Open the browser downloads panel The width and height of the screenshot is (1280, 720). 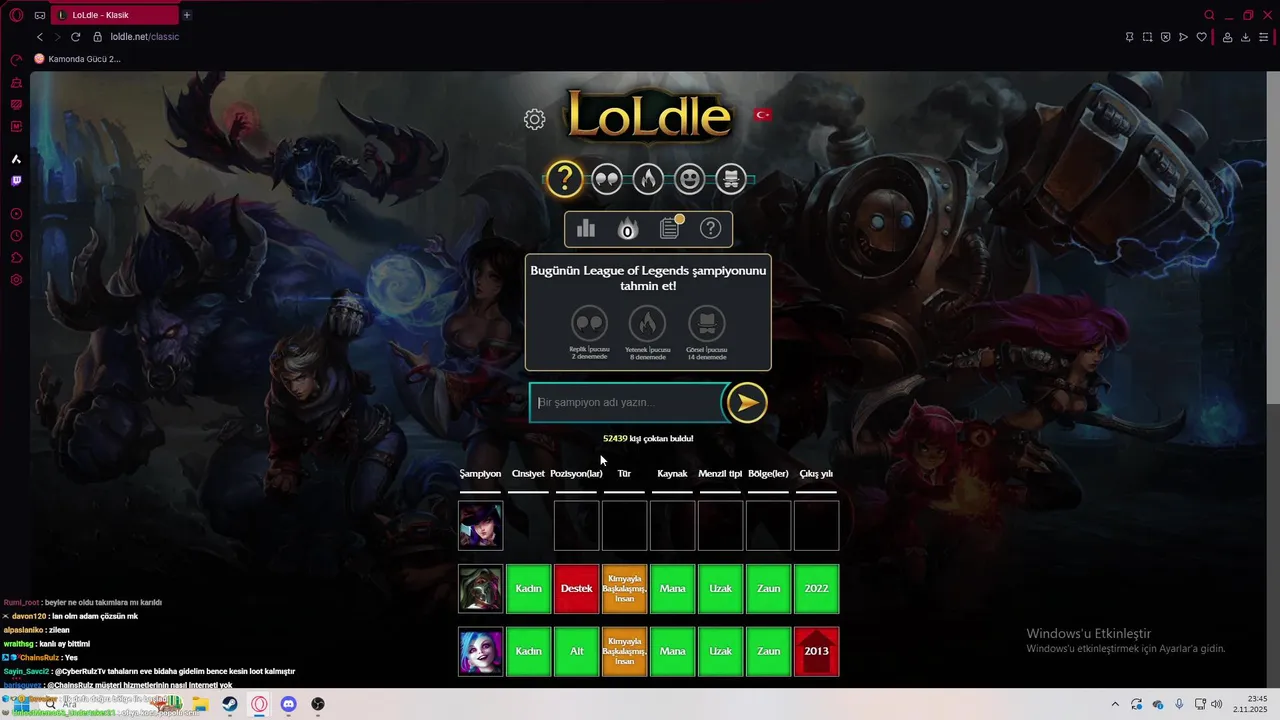(x=1245, y=37)
